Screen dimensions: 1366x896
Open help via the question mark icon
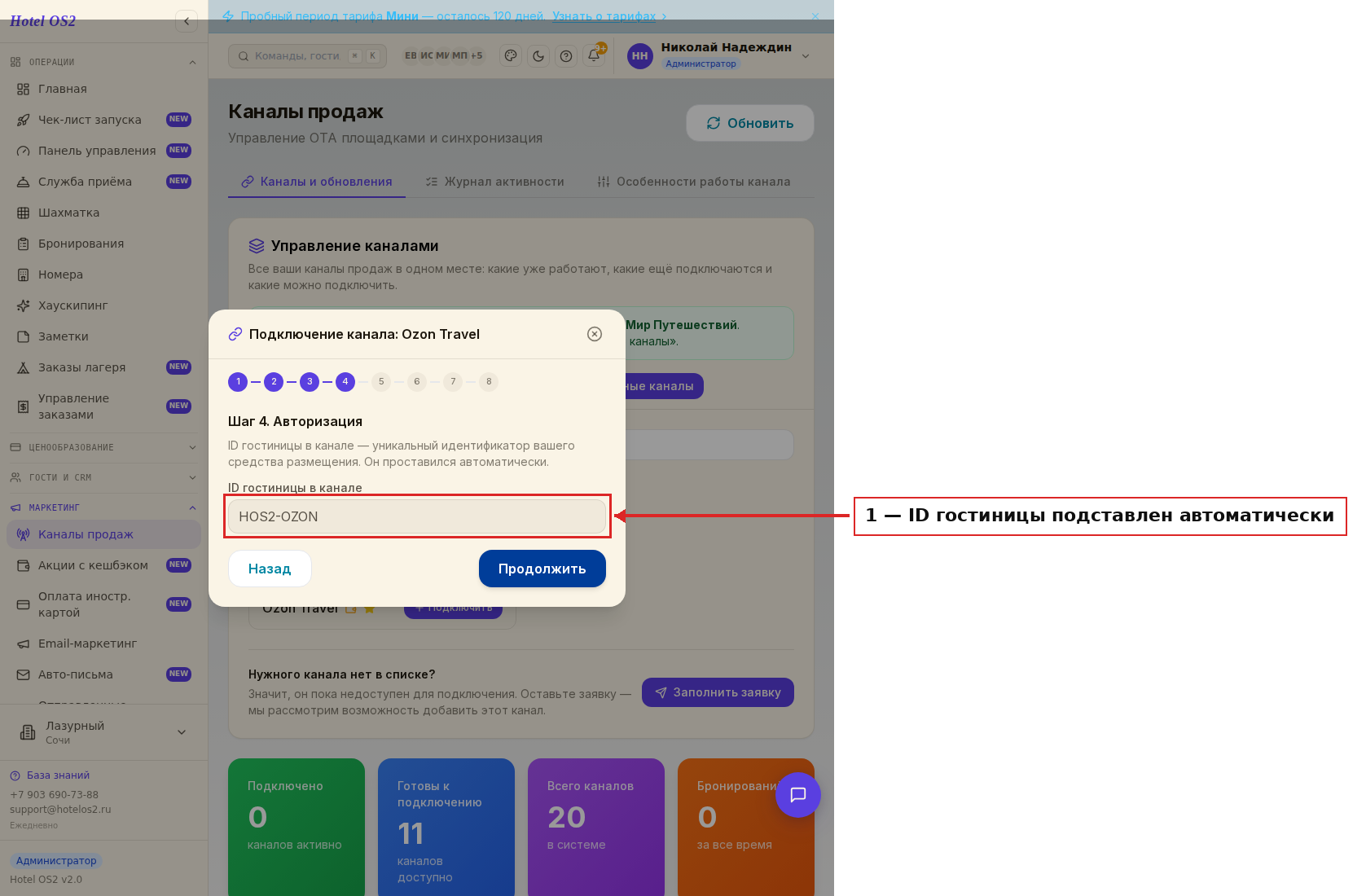(x=566, y=56)
